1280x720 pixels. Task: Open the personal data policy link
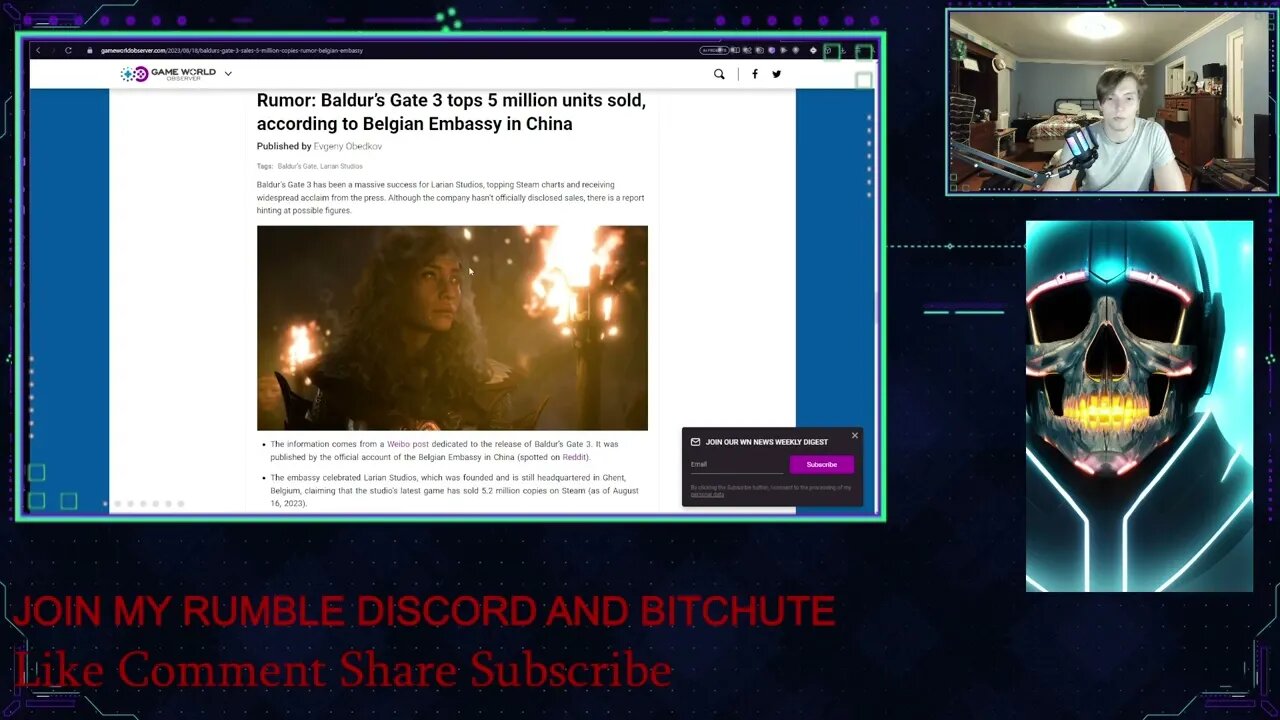click(707, 494)
